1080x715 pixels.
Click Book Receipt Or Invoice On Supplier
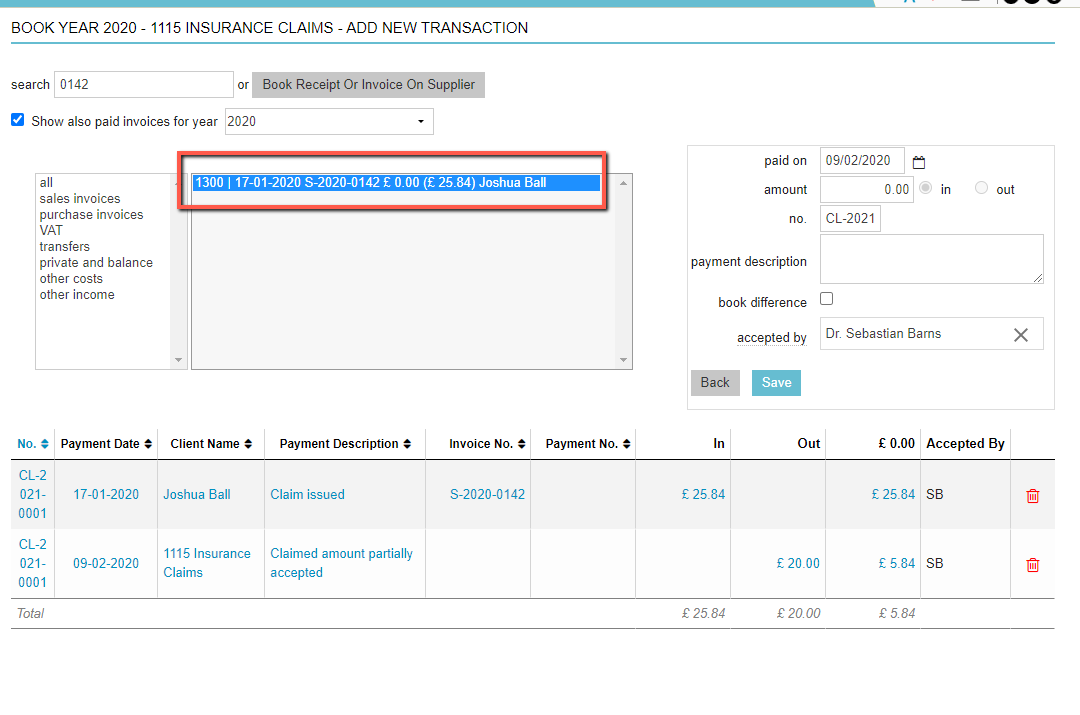[x=368, y=85]
